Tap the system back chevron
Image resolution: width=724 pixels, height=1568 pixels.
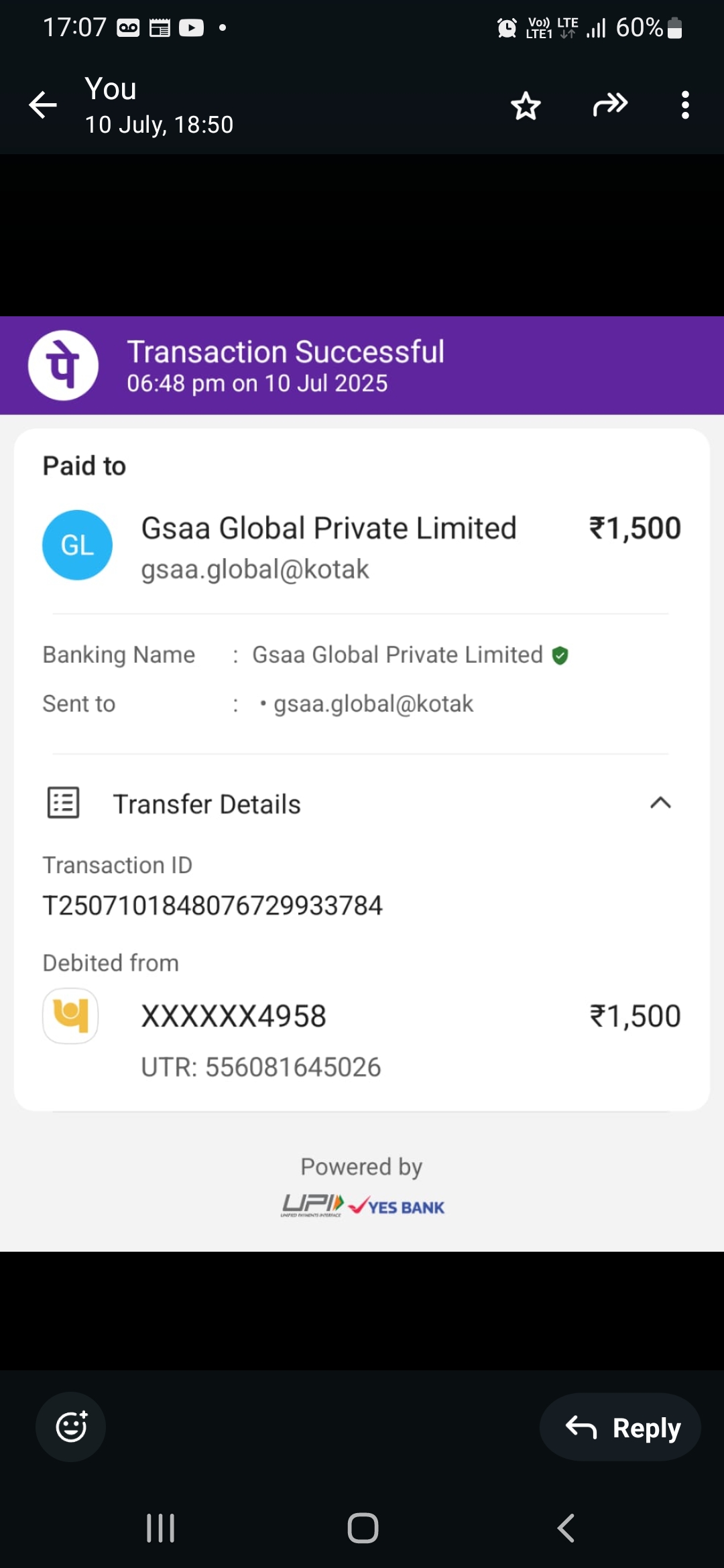coord(566,1528)
